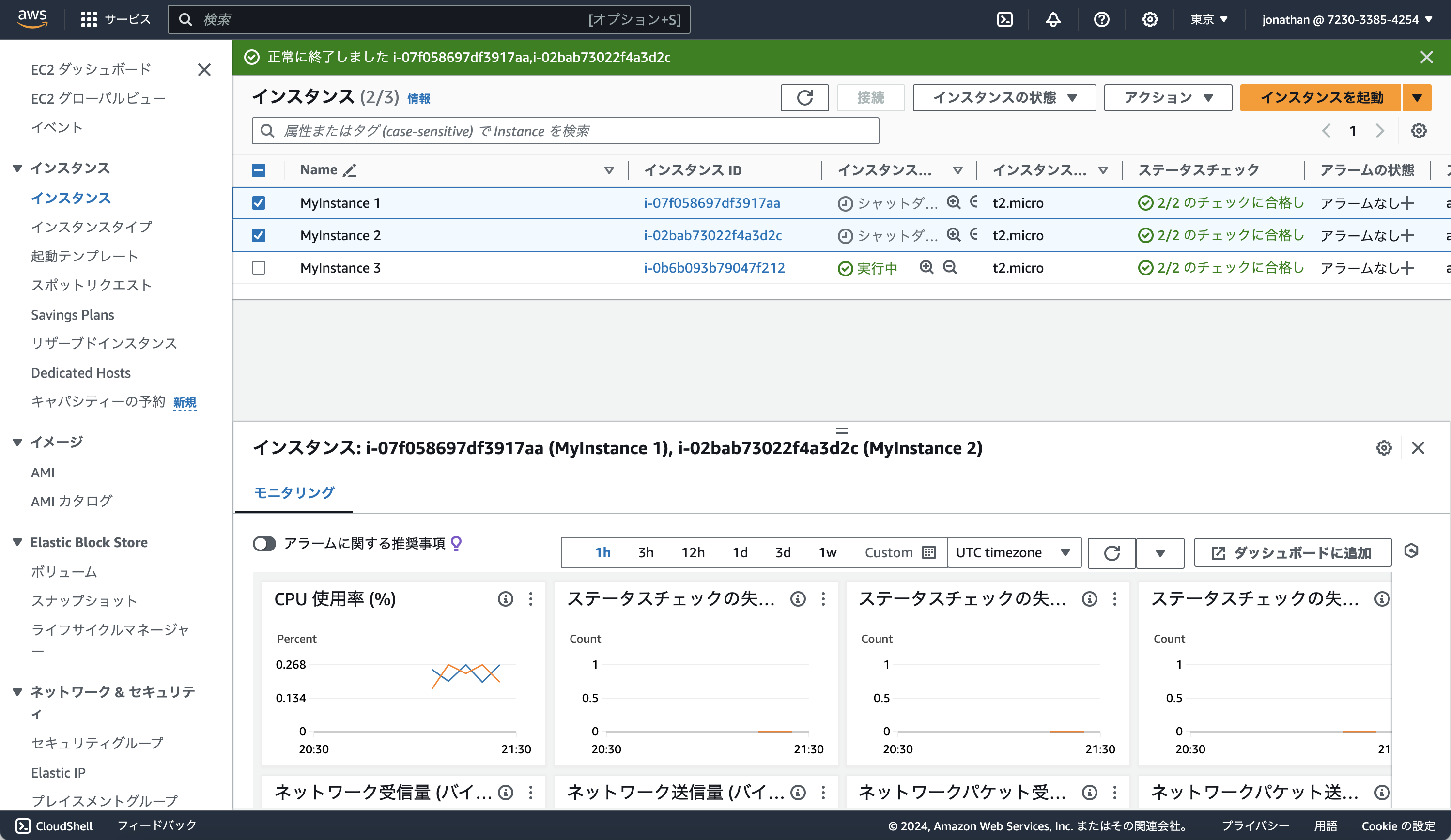
Task: Open the notifications bell
Action: click(1052, 19)
